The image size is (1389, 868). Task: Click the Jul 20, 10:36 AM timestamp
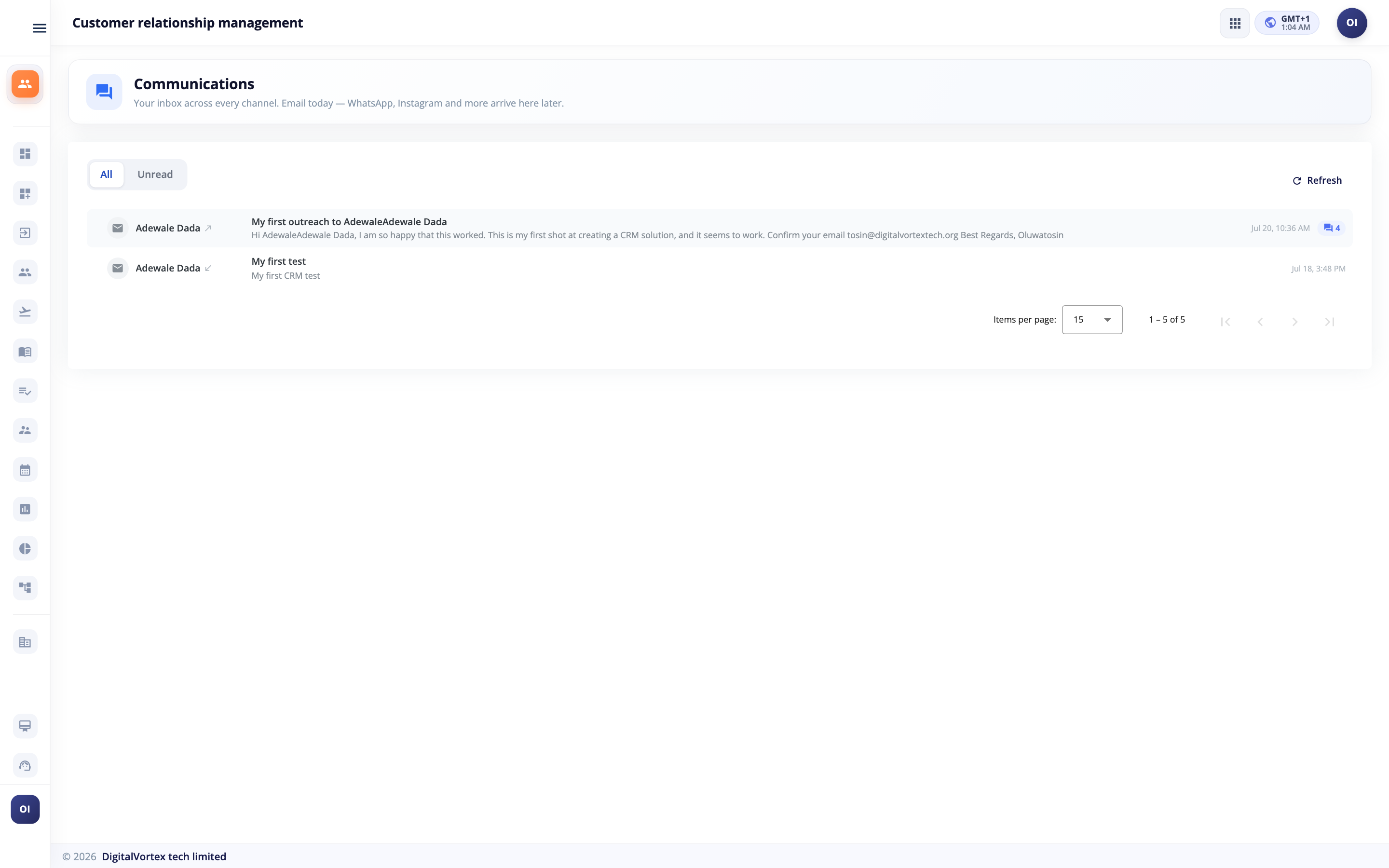coord(1280,228)
